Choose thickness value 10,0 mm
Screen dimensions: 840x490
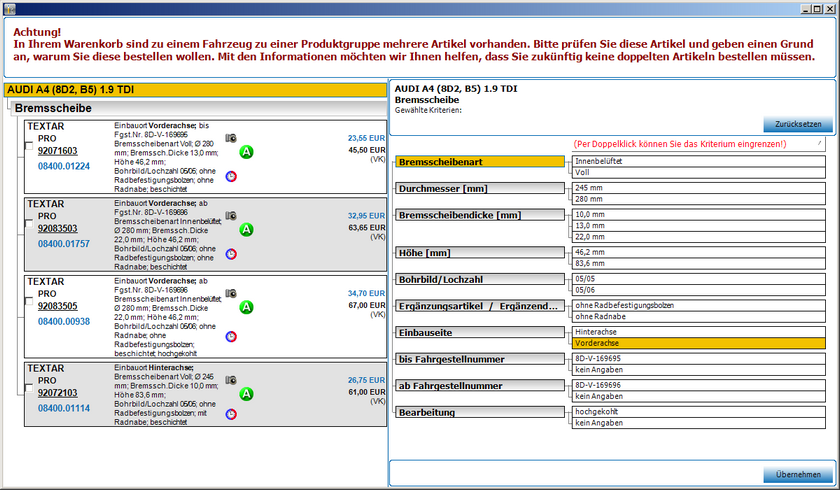699,214
